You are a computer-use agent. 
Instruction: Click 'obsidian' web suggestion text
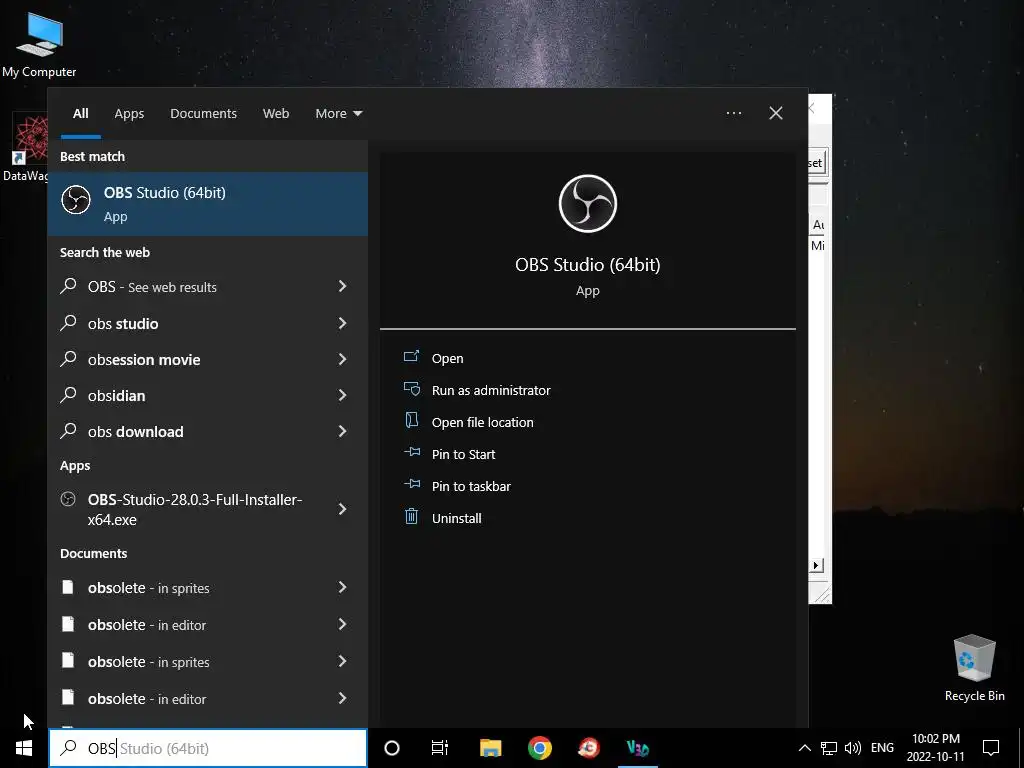pyautogui.click(x=117, y=395)
